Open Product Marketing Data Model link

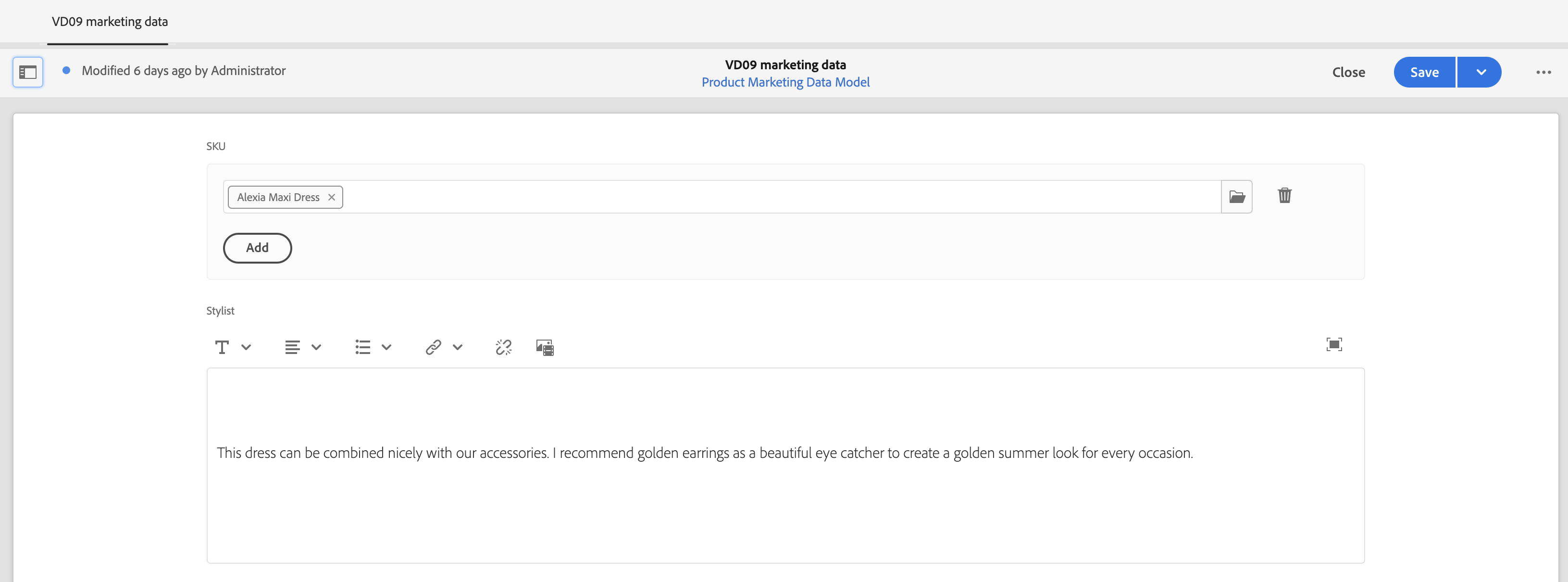[785, 82]
